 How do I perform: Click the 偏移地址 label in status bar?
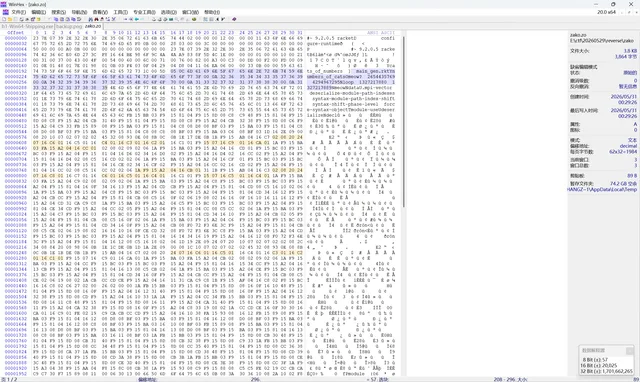[x=147, y=380]
